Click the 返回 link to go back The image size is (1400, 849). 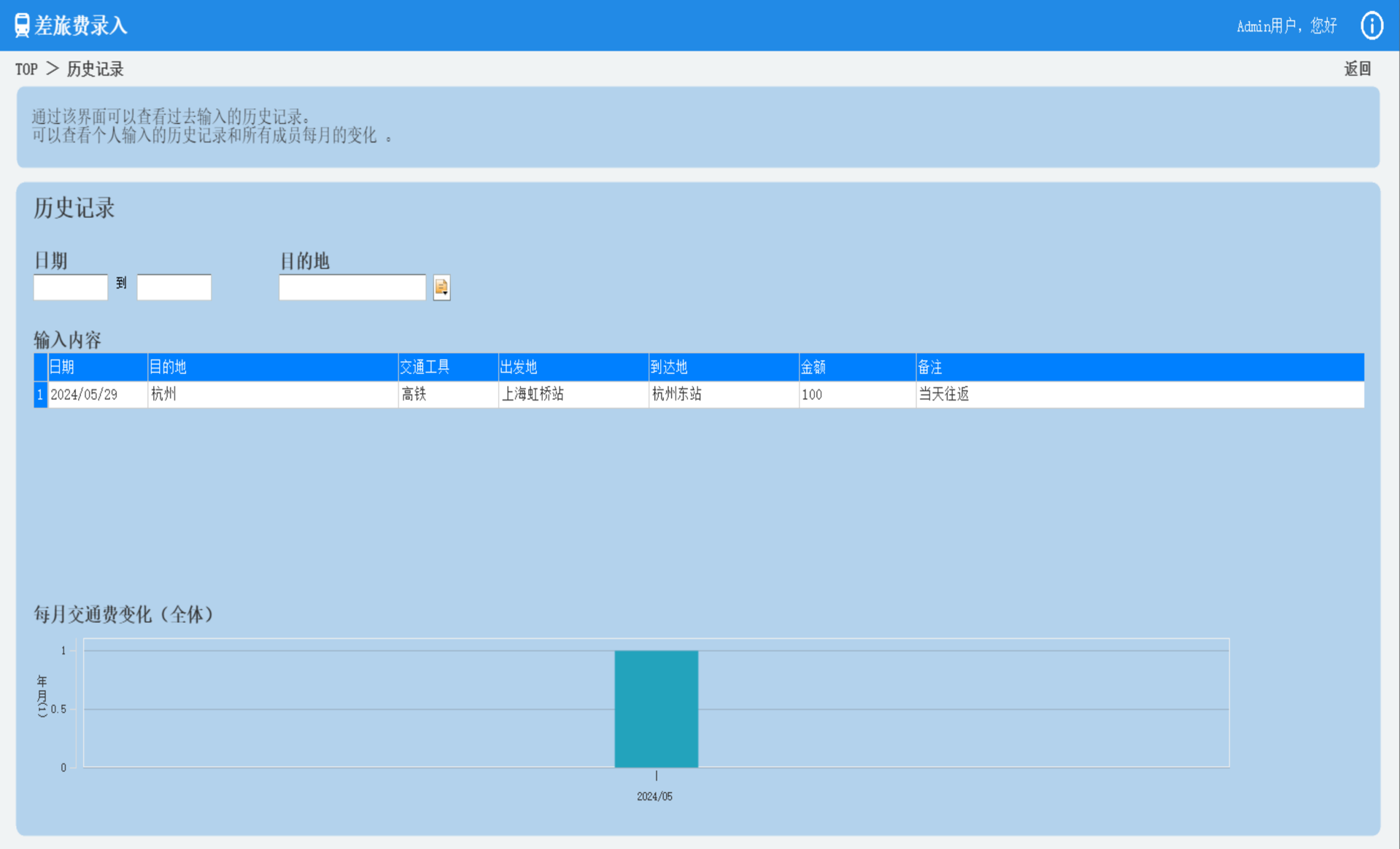click(x=1357, y=69)
